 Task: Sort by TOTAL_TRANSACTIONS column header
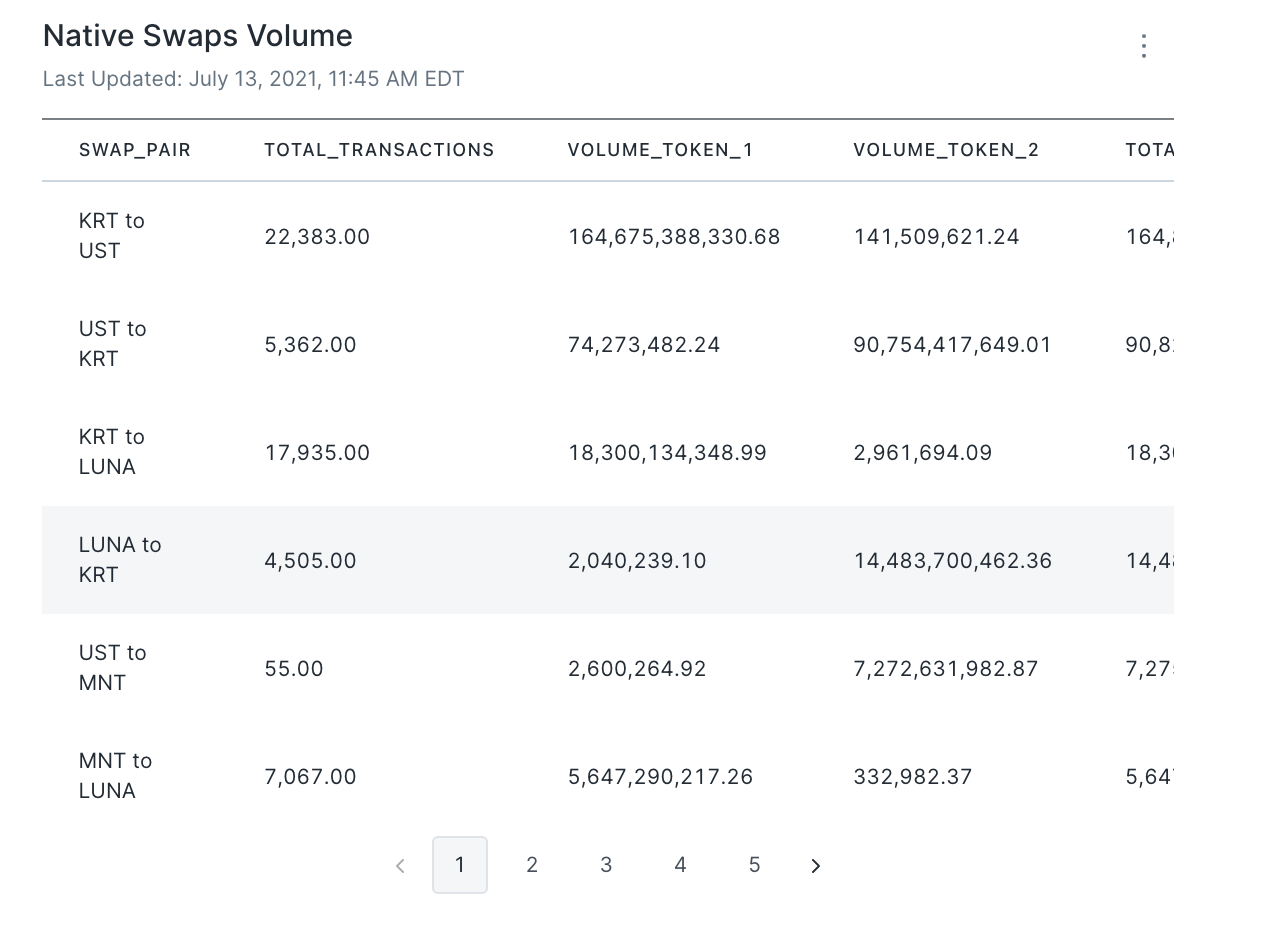379,150
